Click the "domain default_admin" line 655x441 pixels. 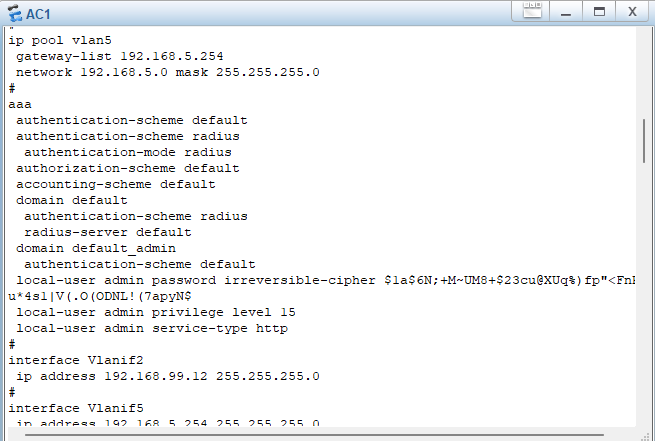point(95,248)
